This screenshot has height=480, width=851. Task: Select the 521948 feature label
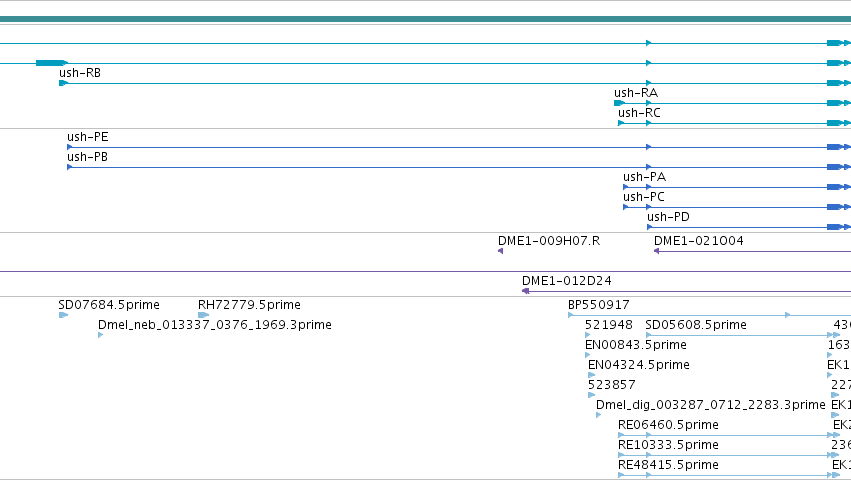(608, 325)
